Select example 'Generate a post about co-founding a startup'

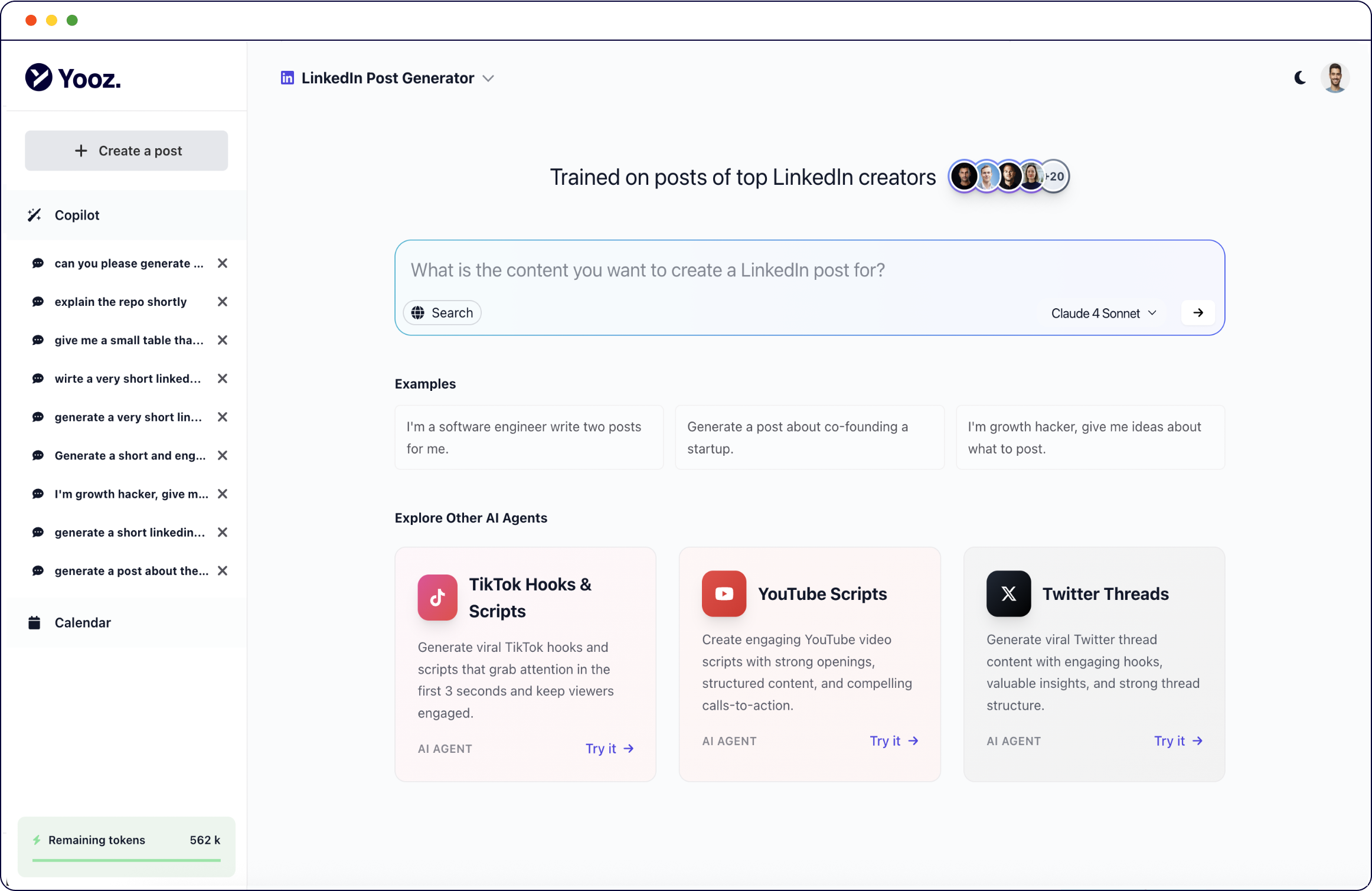click(809, 438)
